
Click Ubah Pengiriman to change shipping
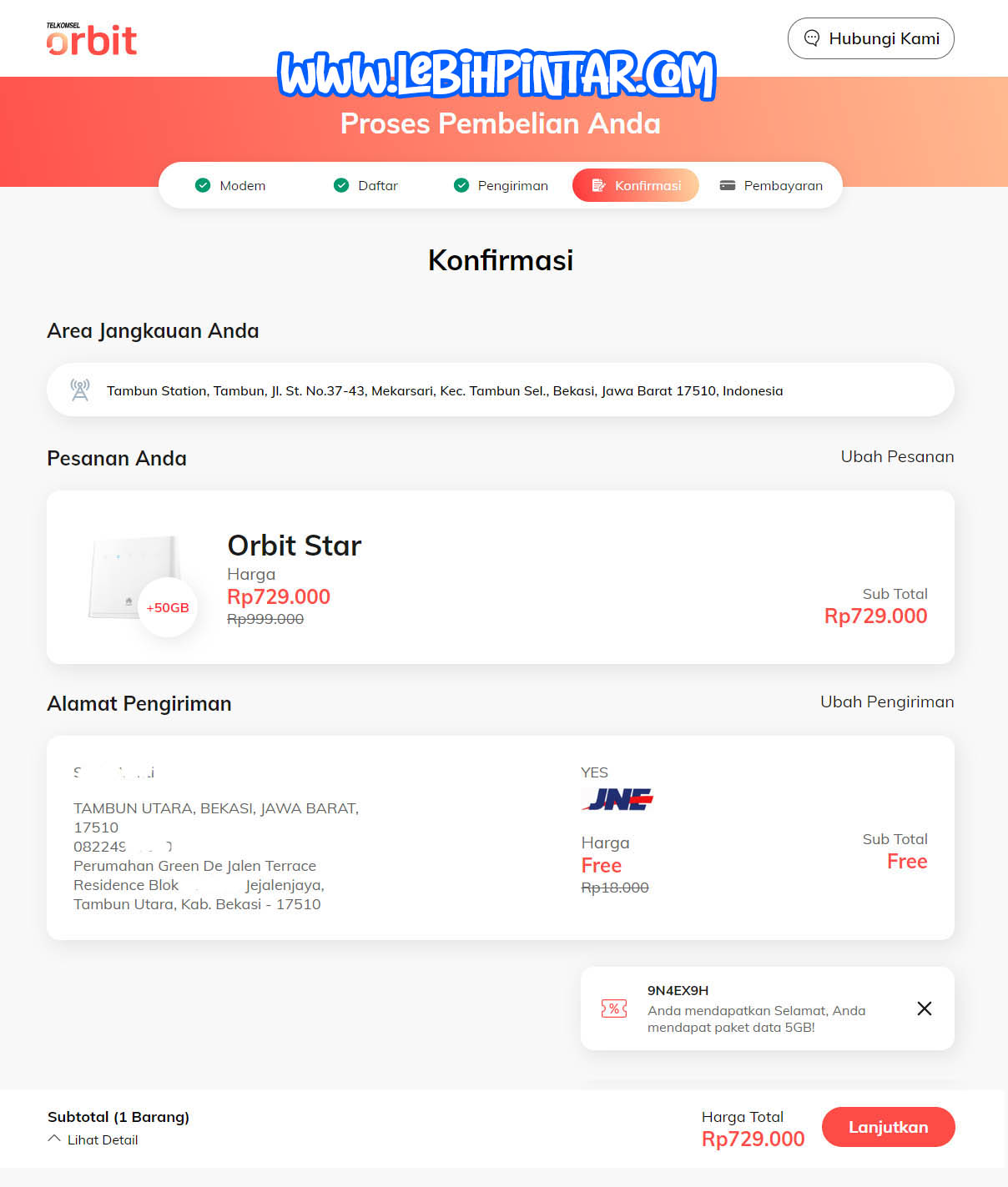tap(887, 702)
